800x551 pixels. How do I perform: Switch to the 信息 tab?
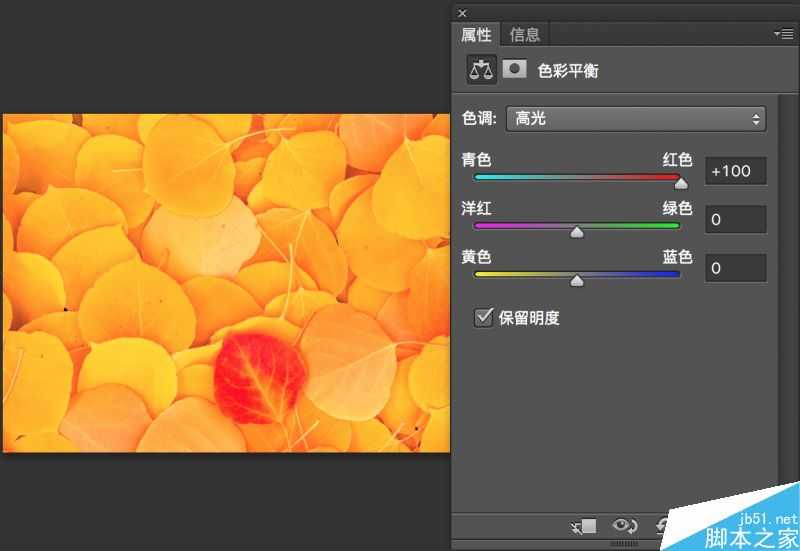pos(525,35)
